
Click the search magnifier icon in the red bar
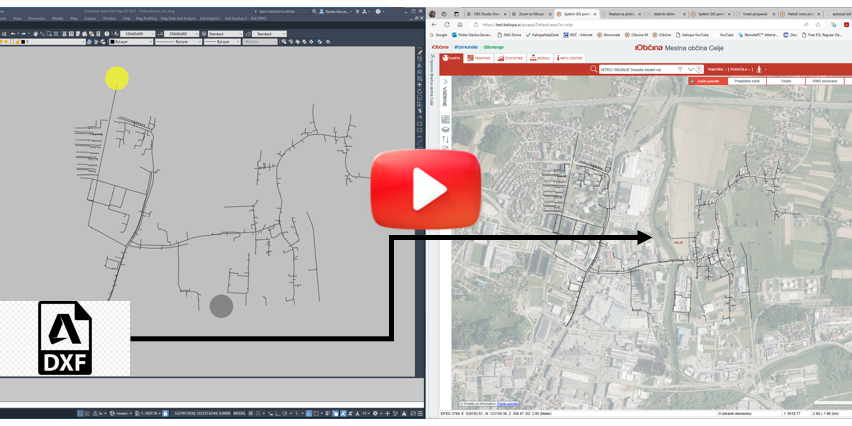592,69
